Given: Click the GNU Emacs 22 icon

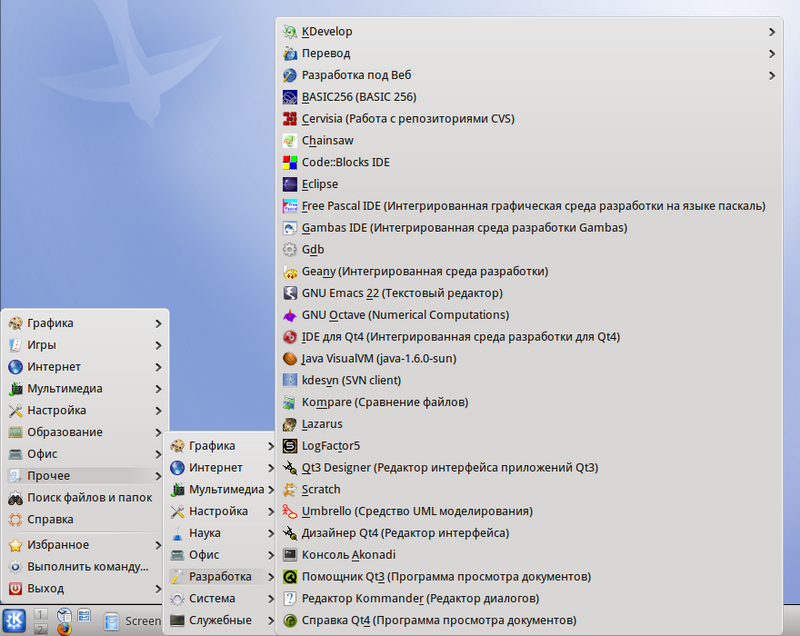Looking at the screenshot, I should (290, 293).
